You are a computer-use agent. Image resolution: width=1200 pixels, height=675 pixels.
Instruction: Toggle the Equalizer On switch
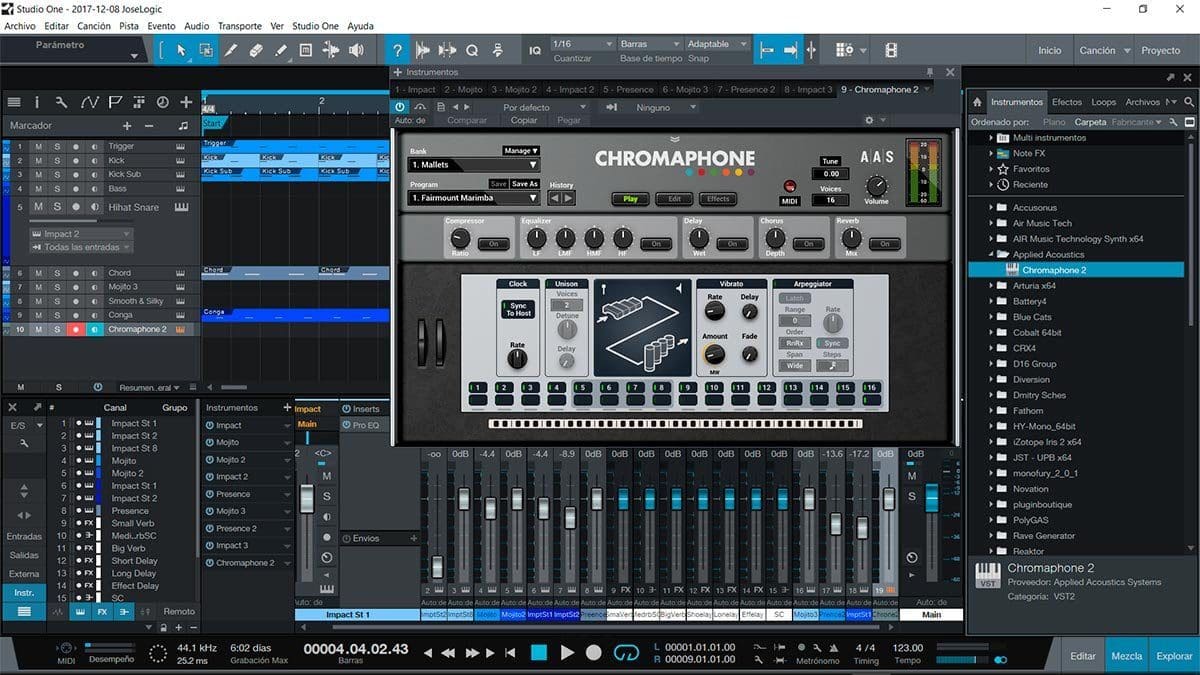point(656,244)
